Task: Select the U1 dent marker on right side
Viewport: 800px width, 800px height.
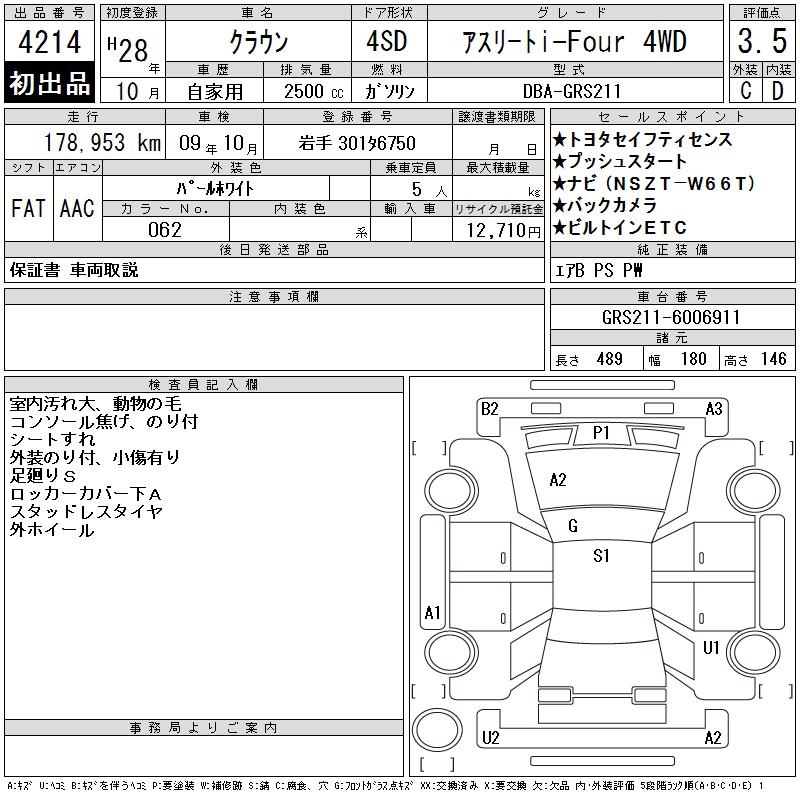Action: [x=711, y=648]
